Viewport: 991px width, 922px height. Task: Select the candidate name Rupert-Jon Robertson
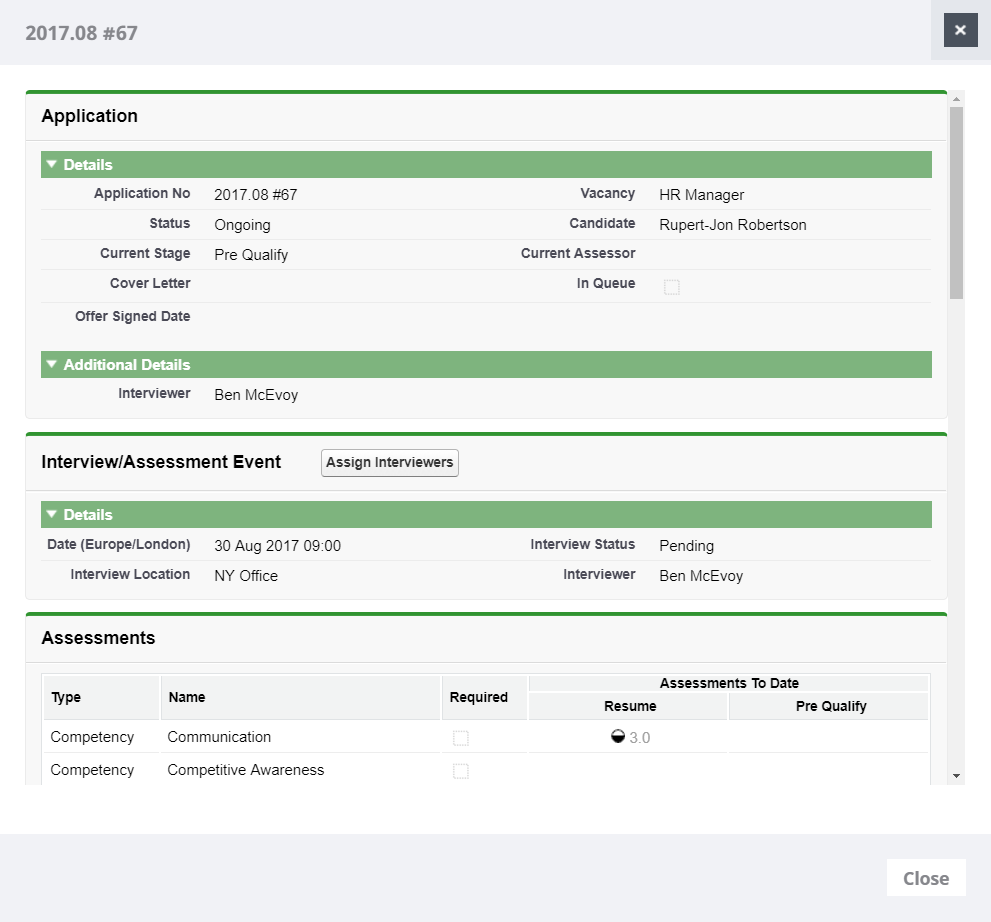point(732,225)
